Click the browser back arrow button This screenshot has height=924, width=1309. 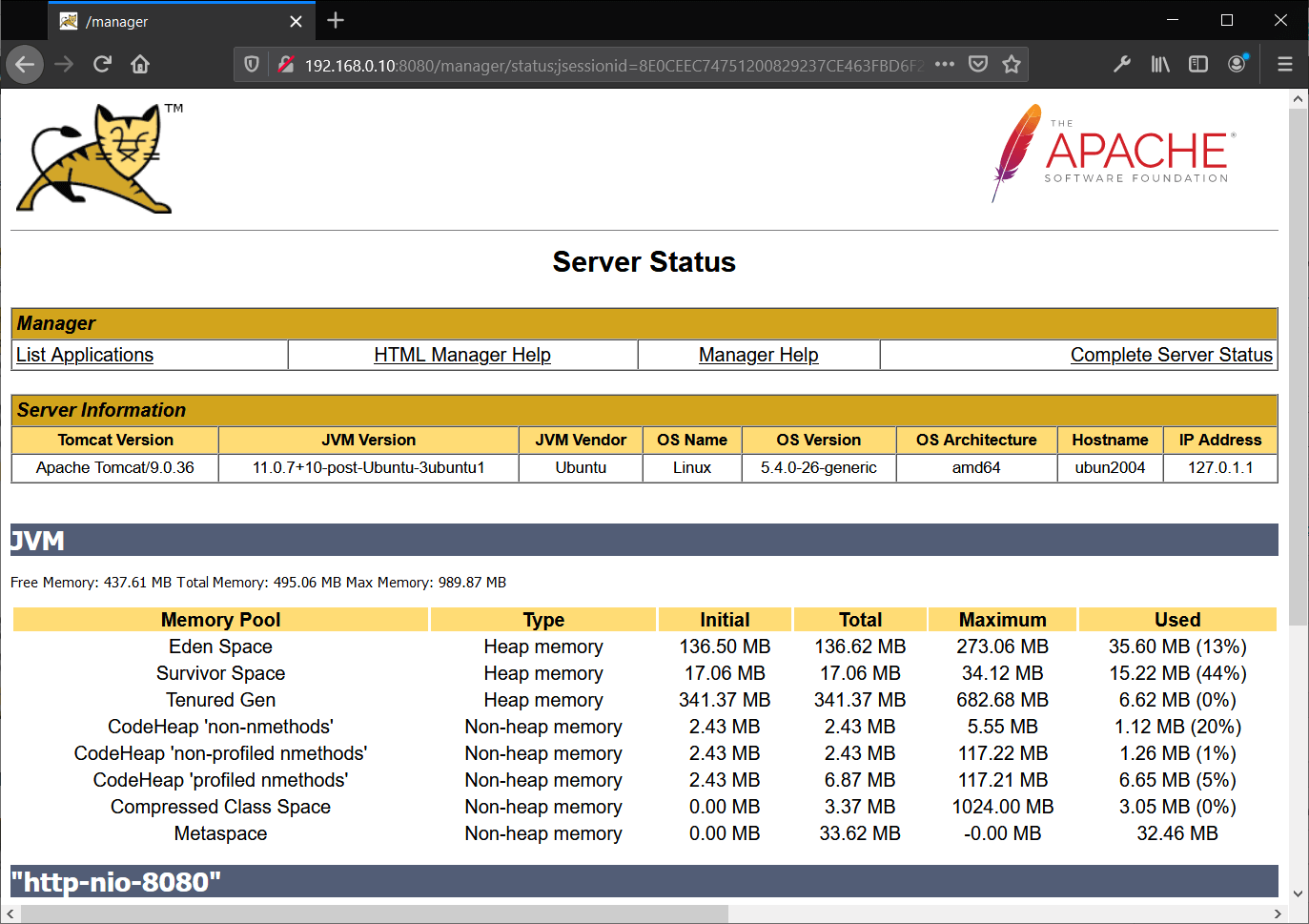[25, 65]
